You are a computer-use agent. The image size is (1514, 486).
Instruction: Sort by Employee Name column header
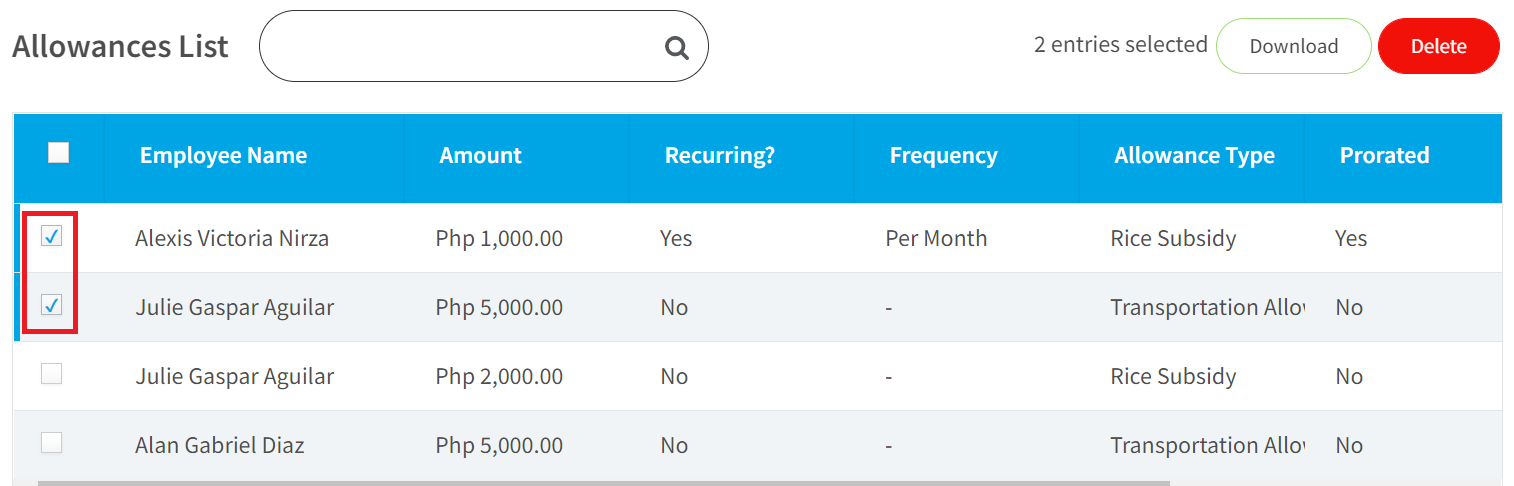pyautogui.click(x=223, y=155)
